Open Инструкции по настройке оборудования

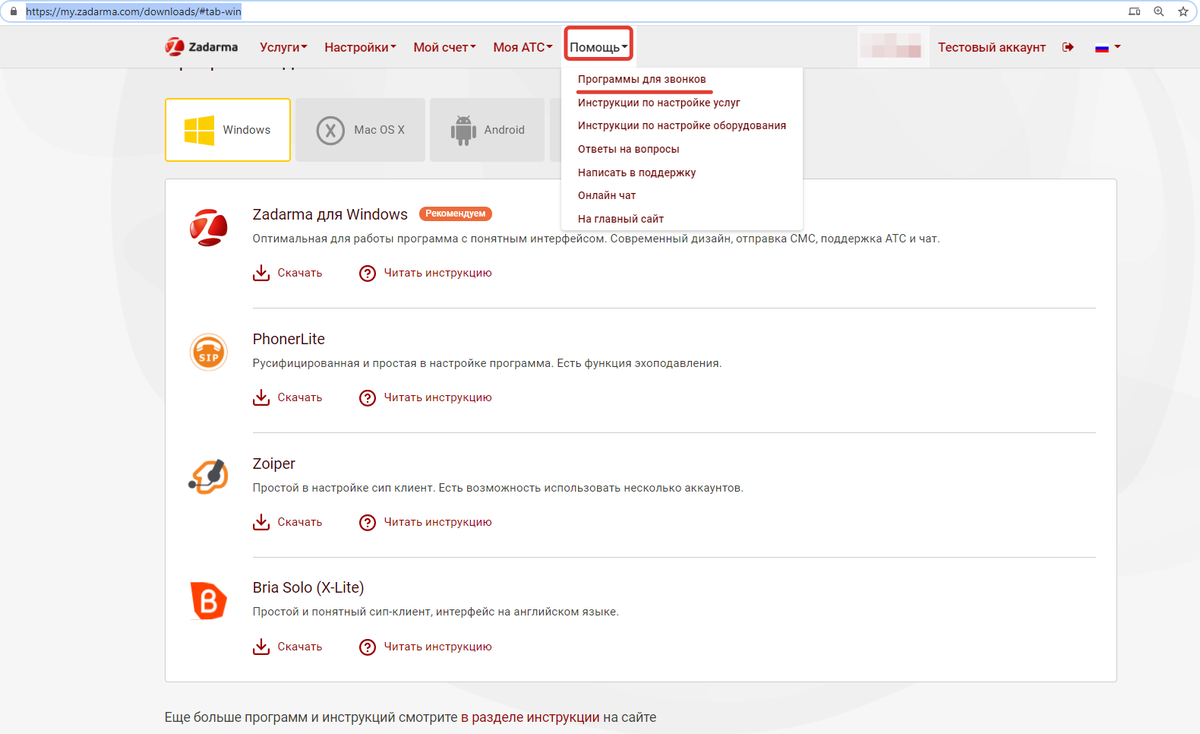click(x=682, y=125)
